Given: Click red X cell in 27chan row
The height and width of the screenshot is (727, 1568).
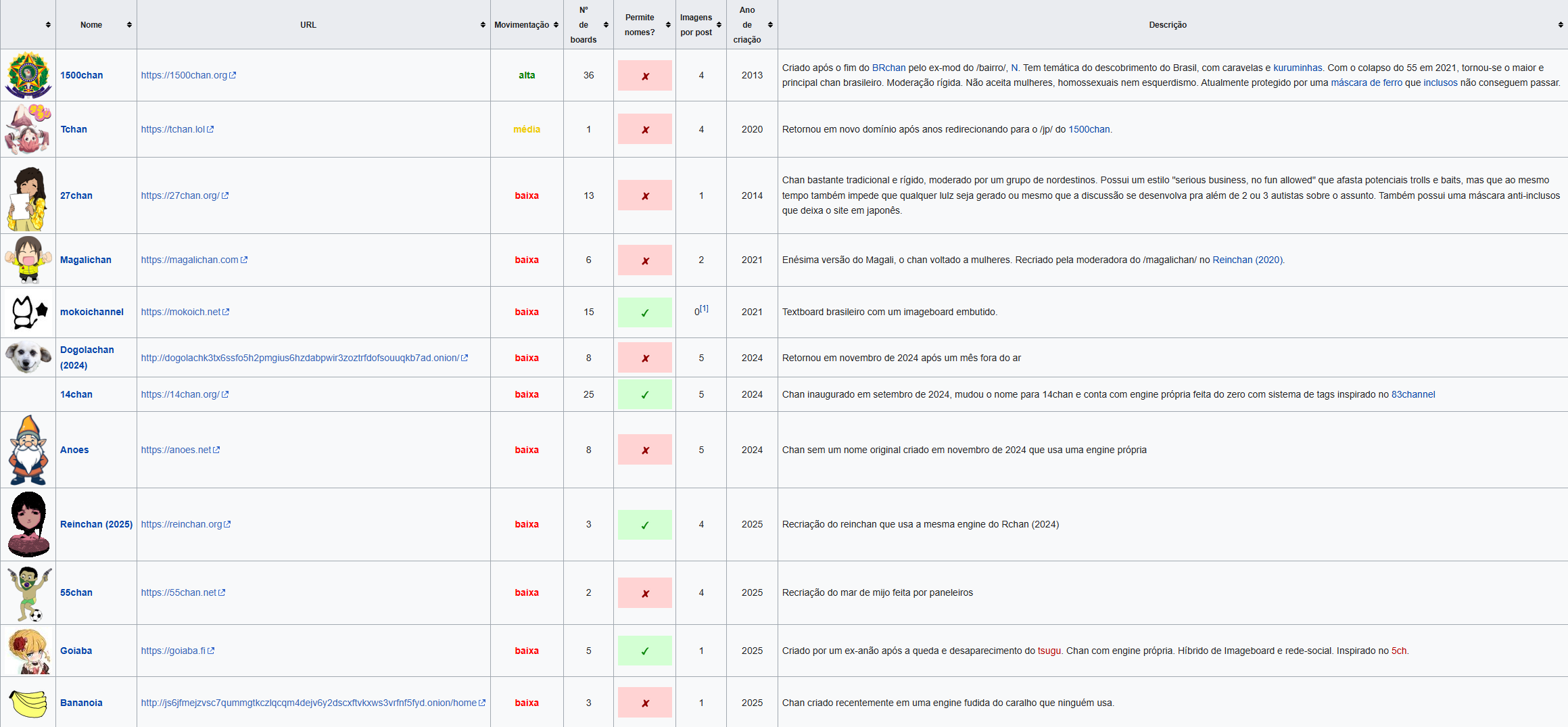Looking at the screenshot, I should coord(644,195).
